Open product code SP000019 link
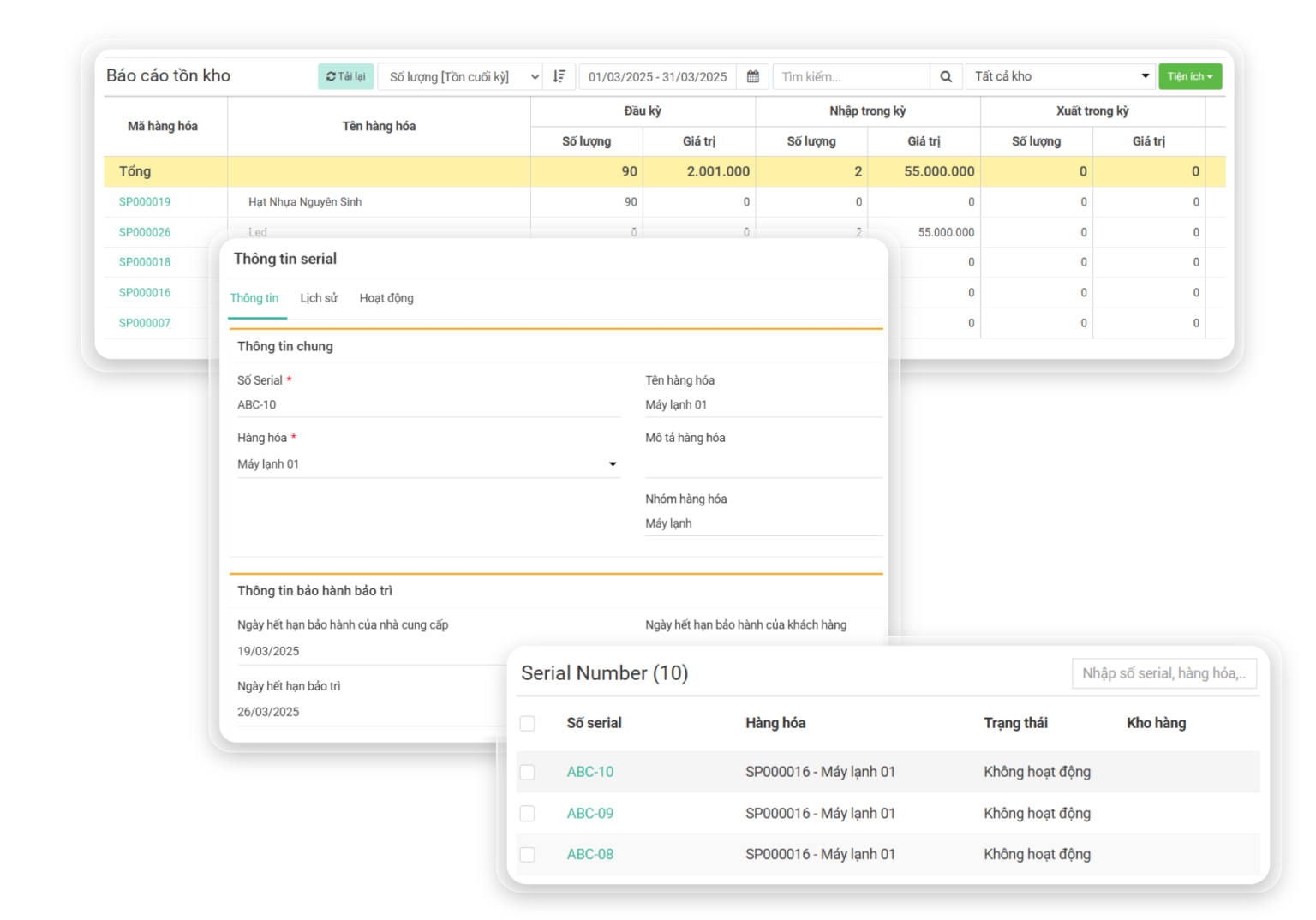This screenshot has height=920, width=1316. pyautogui.click(x=145, y=202)
